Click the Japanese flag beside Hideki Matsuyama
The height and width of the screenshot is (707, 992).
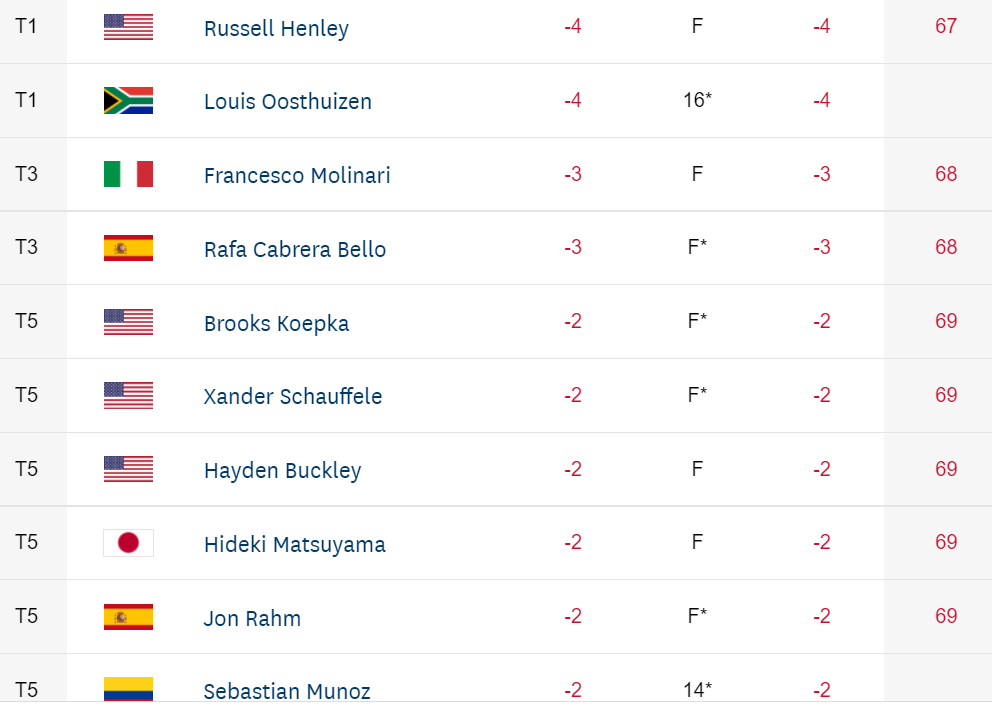pos(128,543)
